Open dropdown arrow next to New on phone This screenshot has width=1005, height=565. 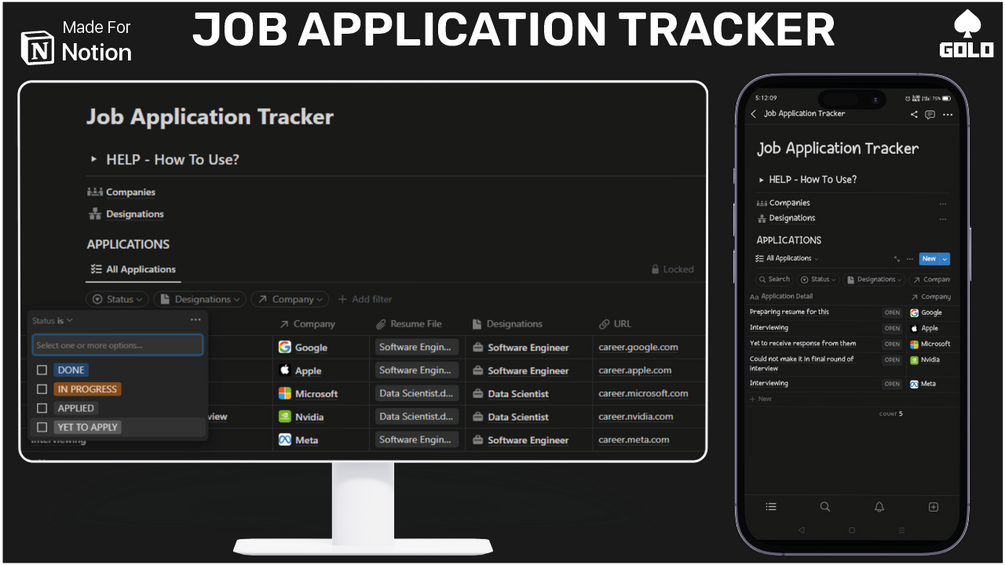click(945, 259)
